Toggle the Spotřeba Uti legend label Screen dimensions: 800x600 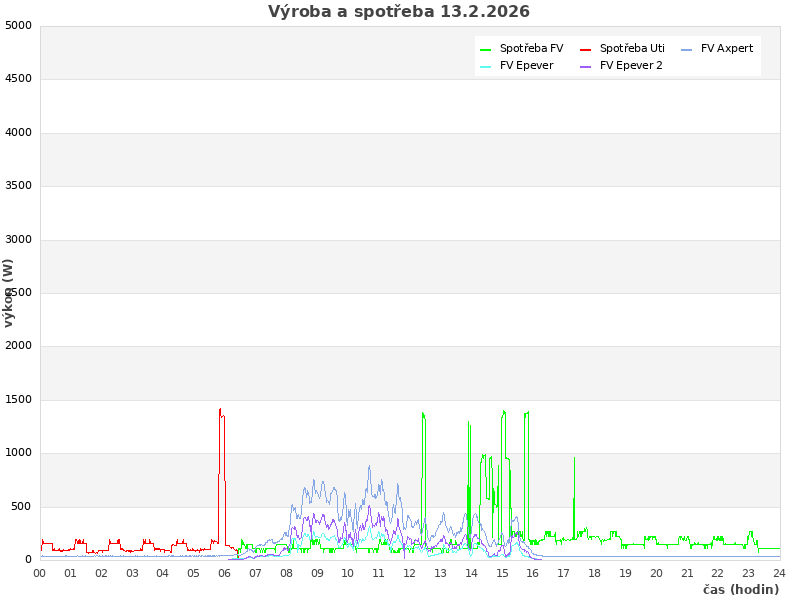pyautogui.click(x=632, y=48)
